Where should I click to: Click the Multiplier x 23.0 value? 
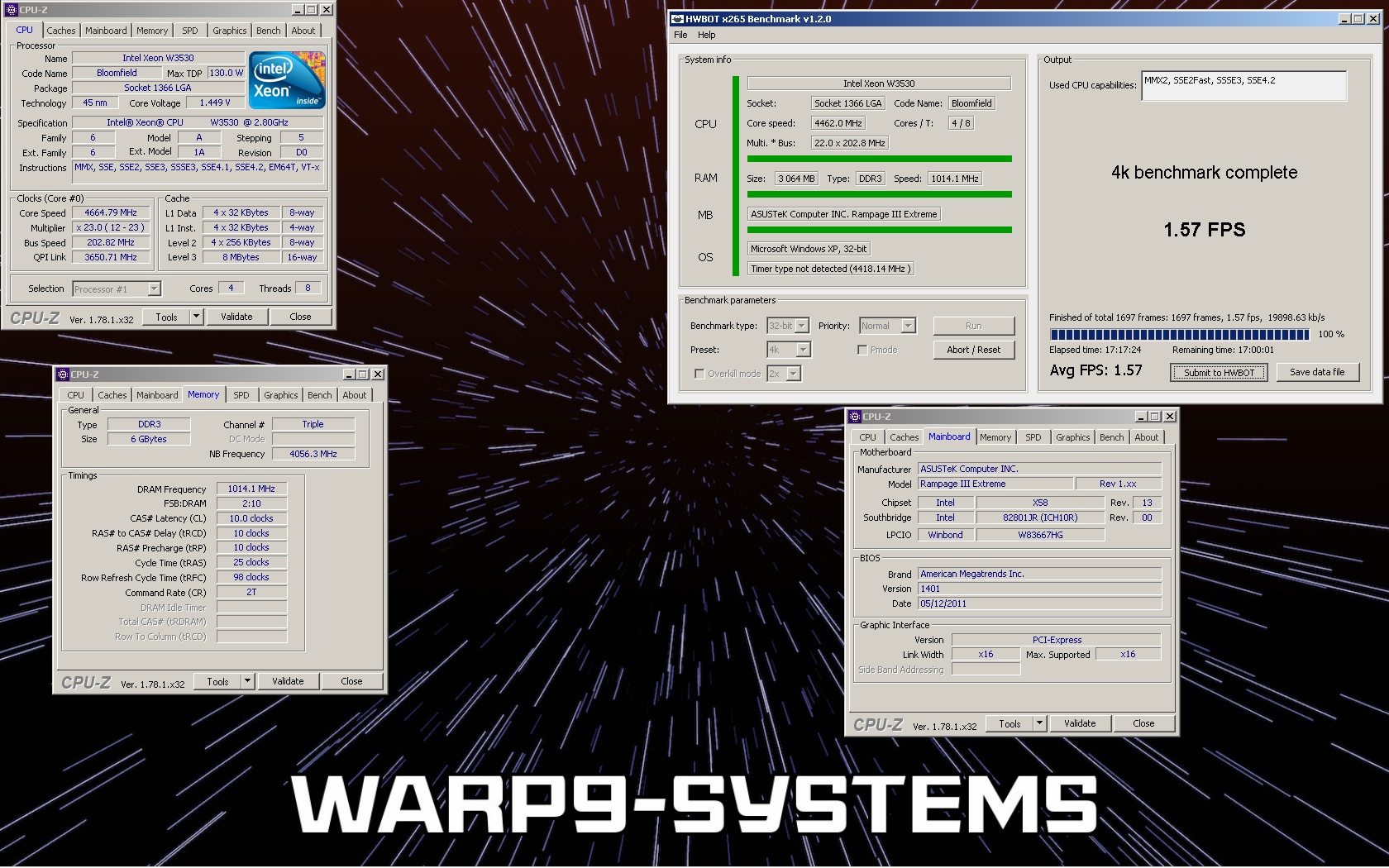click(111, 227)
